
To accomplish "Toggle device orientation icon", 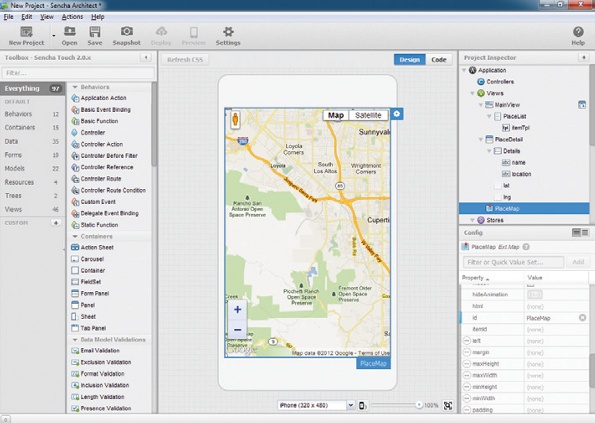I will pyautogui.click(x=362, y=406).
